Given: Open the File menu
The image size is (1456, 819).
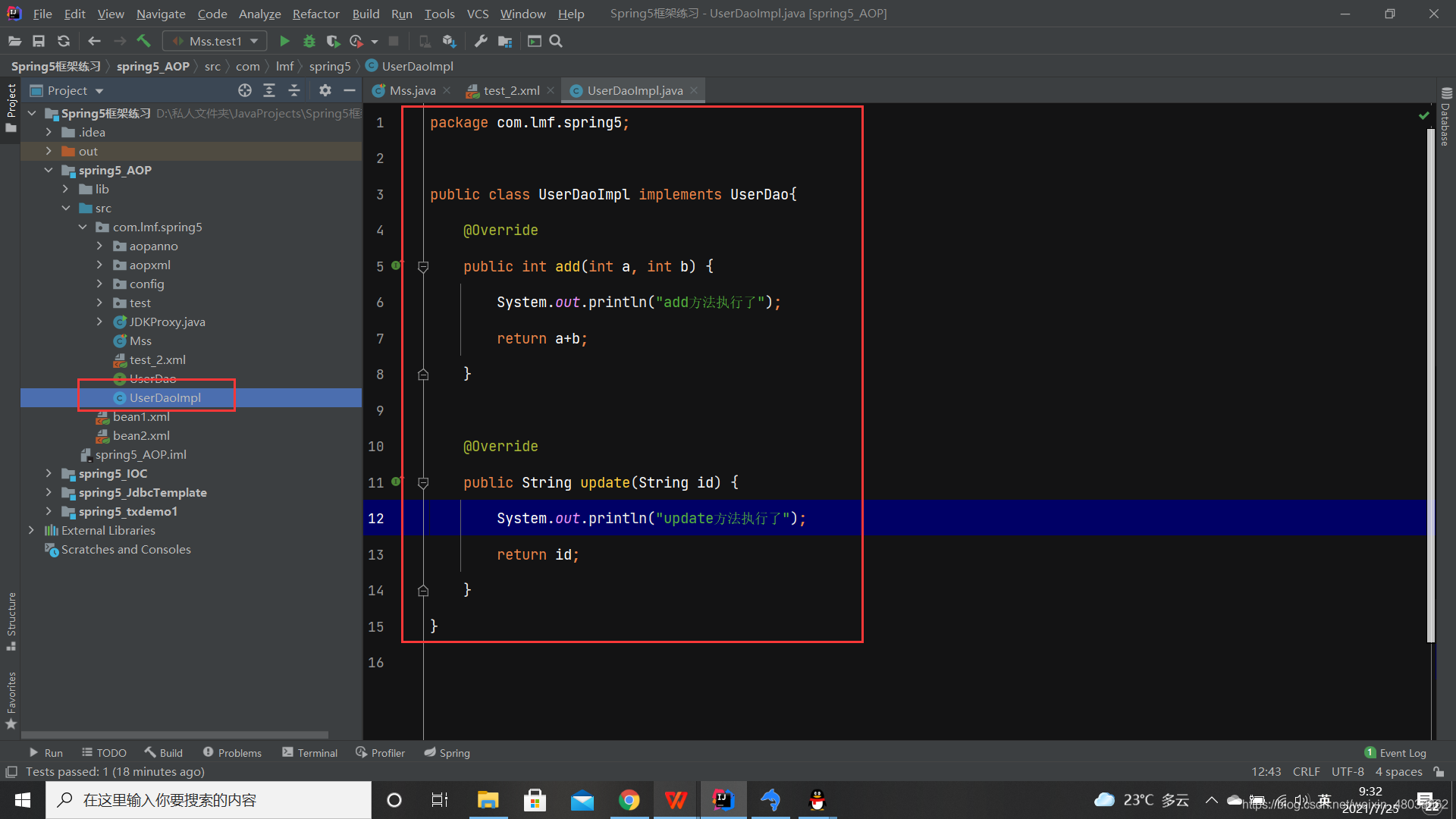Looking at the screenshot, I should tap(42, 14).
